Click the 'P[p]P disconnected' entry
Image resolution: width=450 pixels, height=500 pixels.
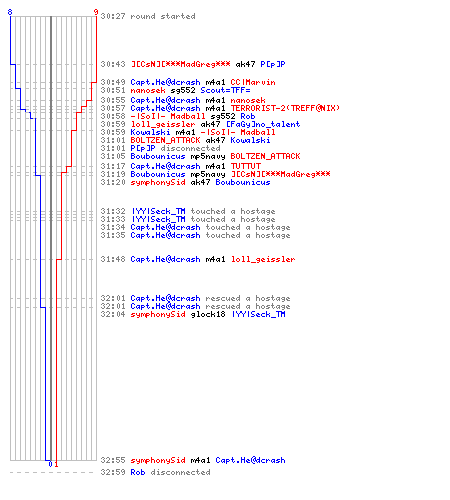(175, 148)
